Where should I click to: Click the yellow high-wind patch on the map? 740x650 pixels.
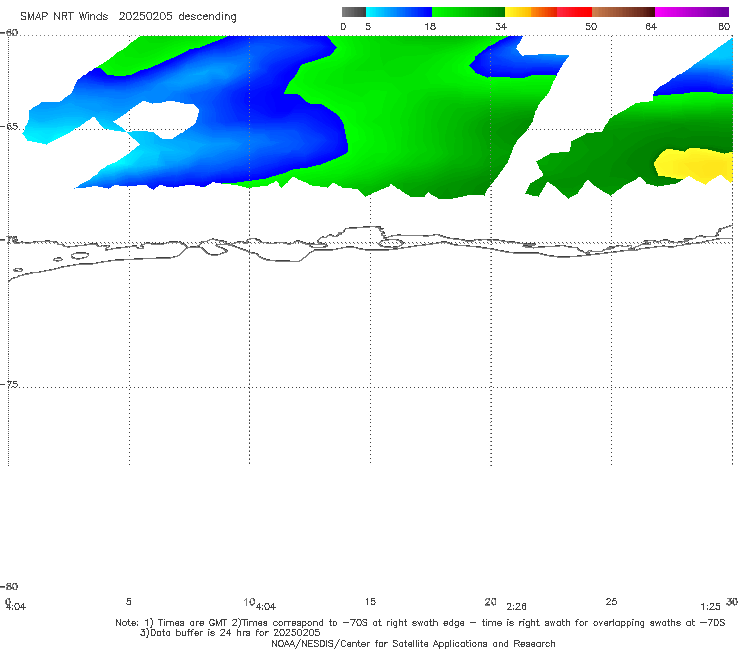pyautogui.click(x=694, y=165)
